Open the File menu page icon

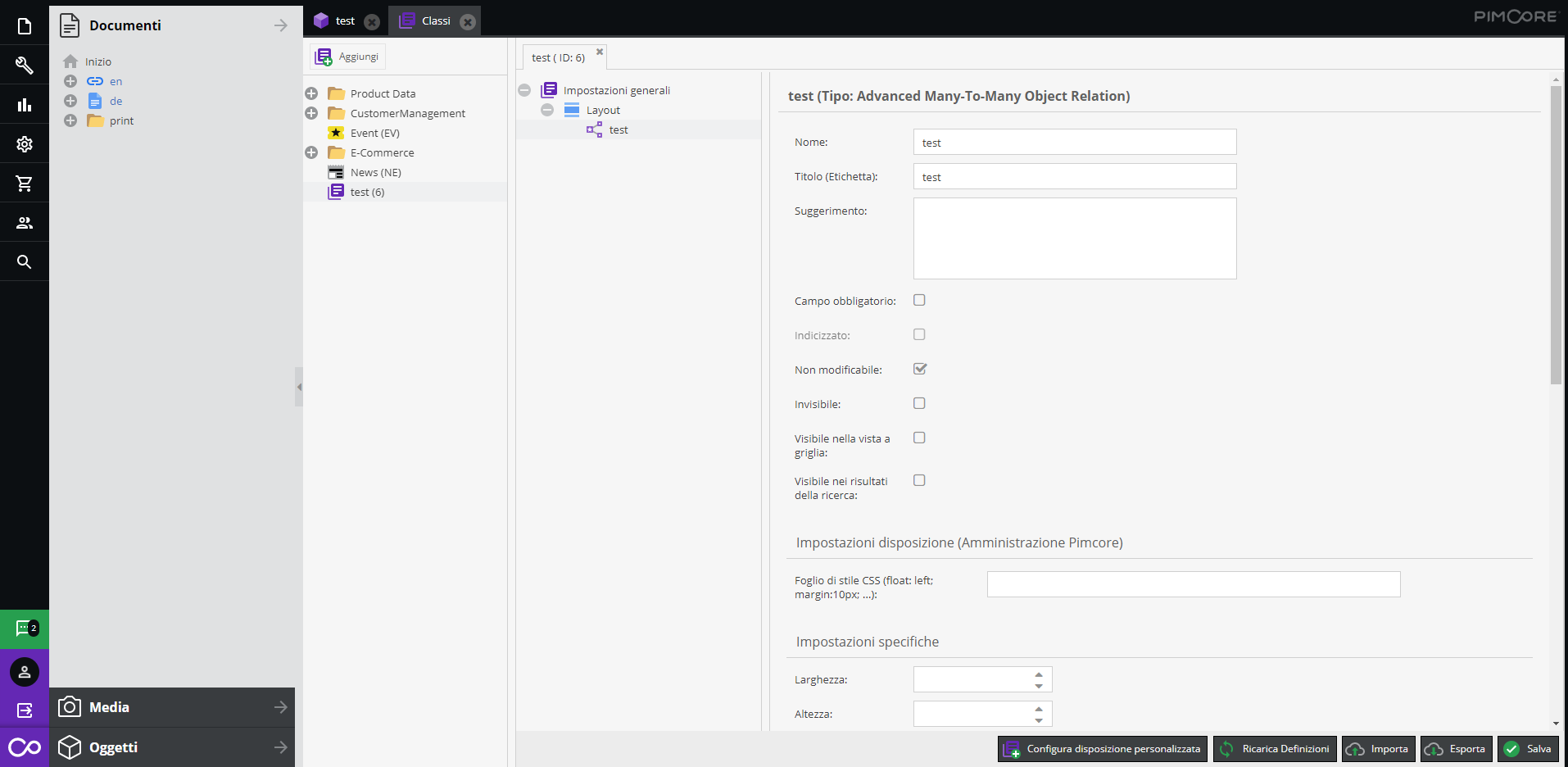click(25, 26)
